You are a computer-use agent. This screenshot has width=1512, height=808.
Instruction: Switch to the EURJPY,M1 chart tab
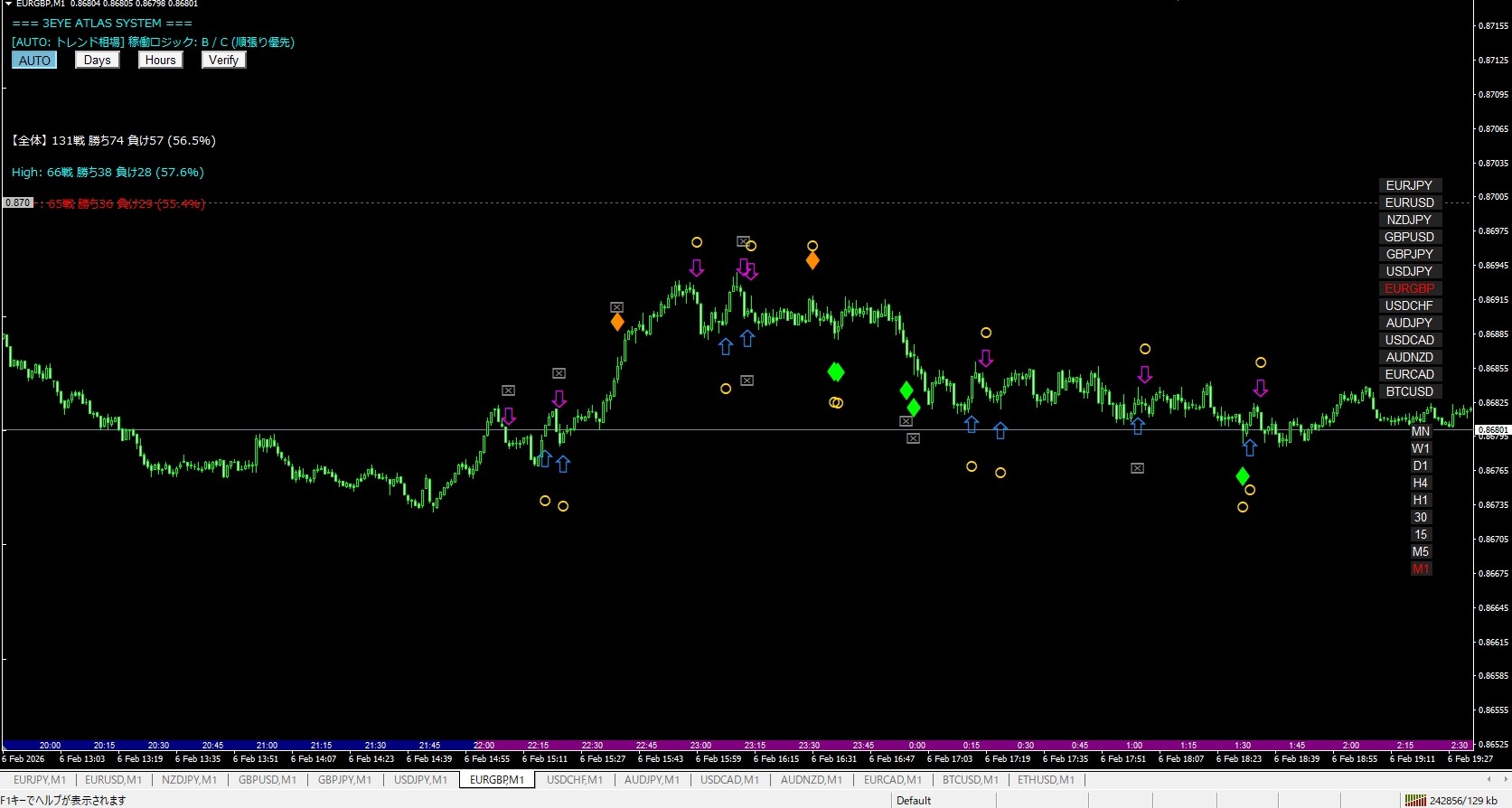tap(39, 779)
